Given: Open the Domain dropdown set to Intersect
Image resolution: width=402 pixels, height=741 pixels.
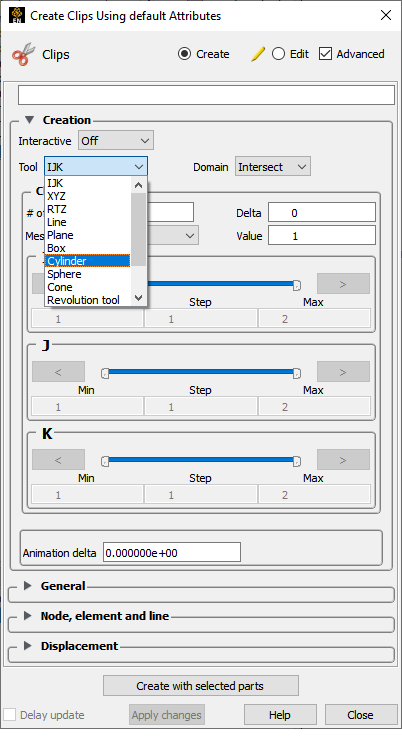Looking at the screenshot, I should [273, 167].
